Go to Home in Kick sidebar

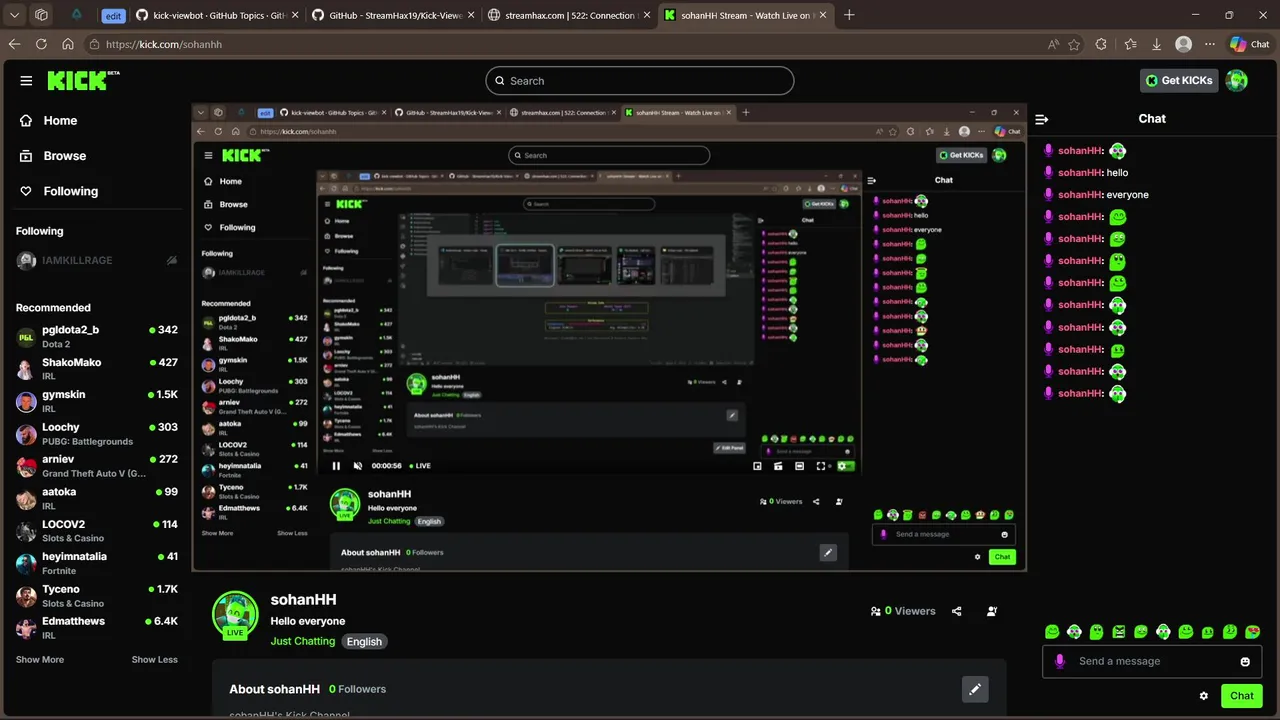tap(48, 120)
